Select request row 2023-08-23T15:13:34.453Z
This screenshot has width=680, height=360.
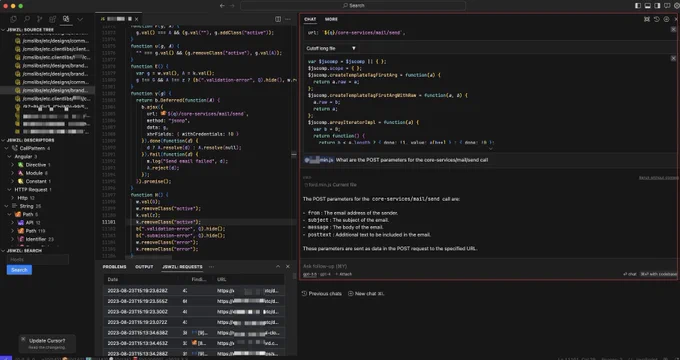[194, 343]
